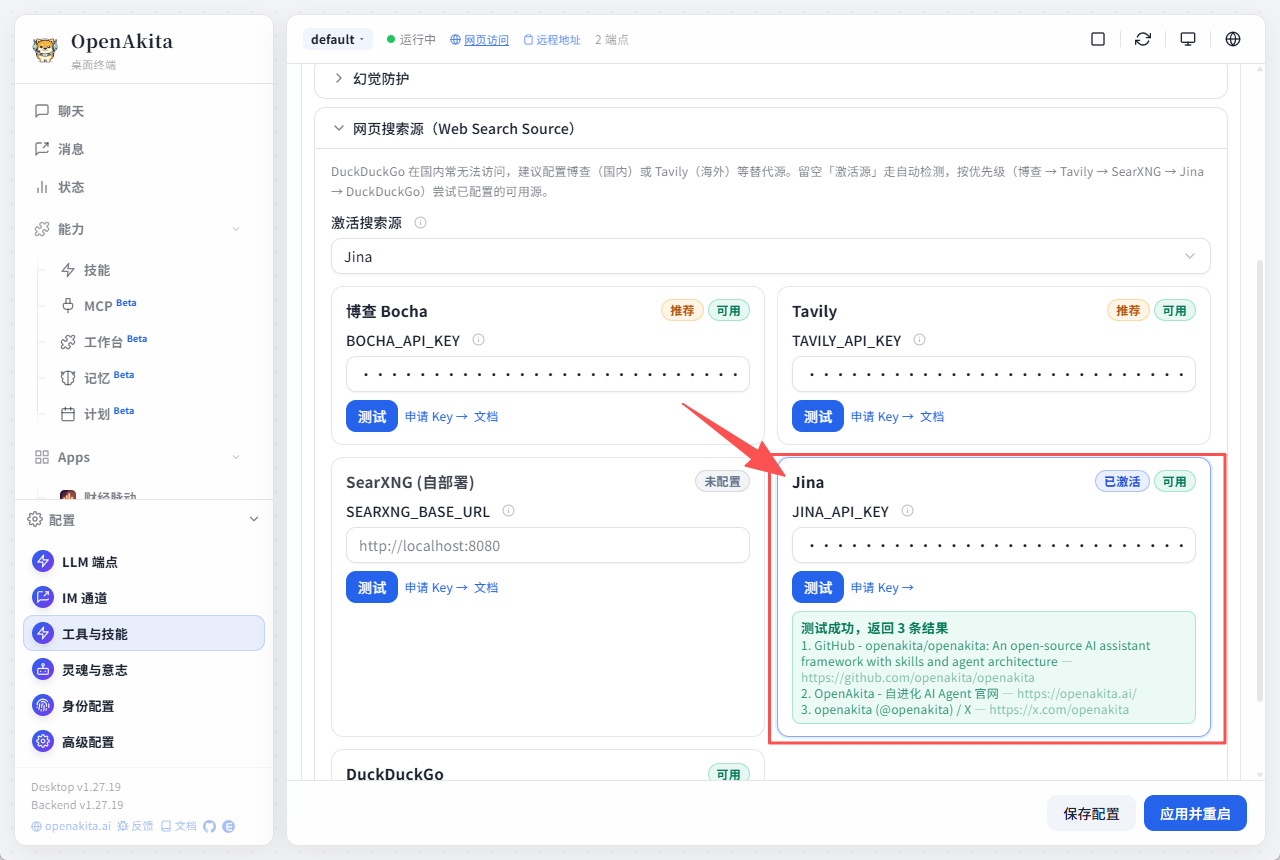Click the 网页访问 link
The width and height of the screenshot is (1280, 860).
pos(479,40)
